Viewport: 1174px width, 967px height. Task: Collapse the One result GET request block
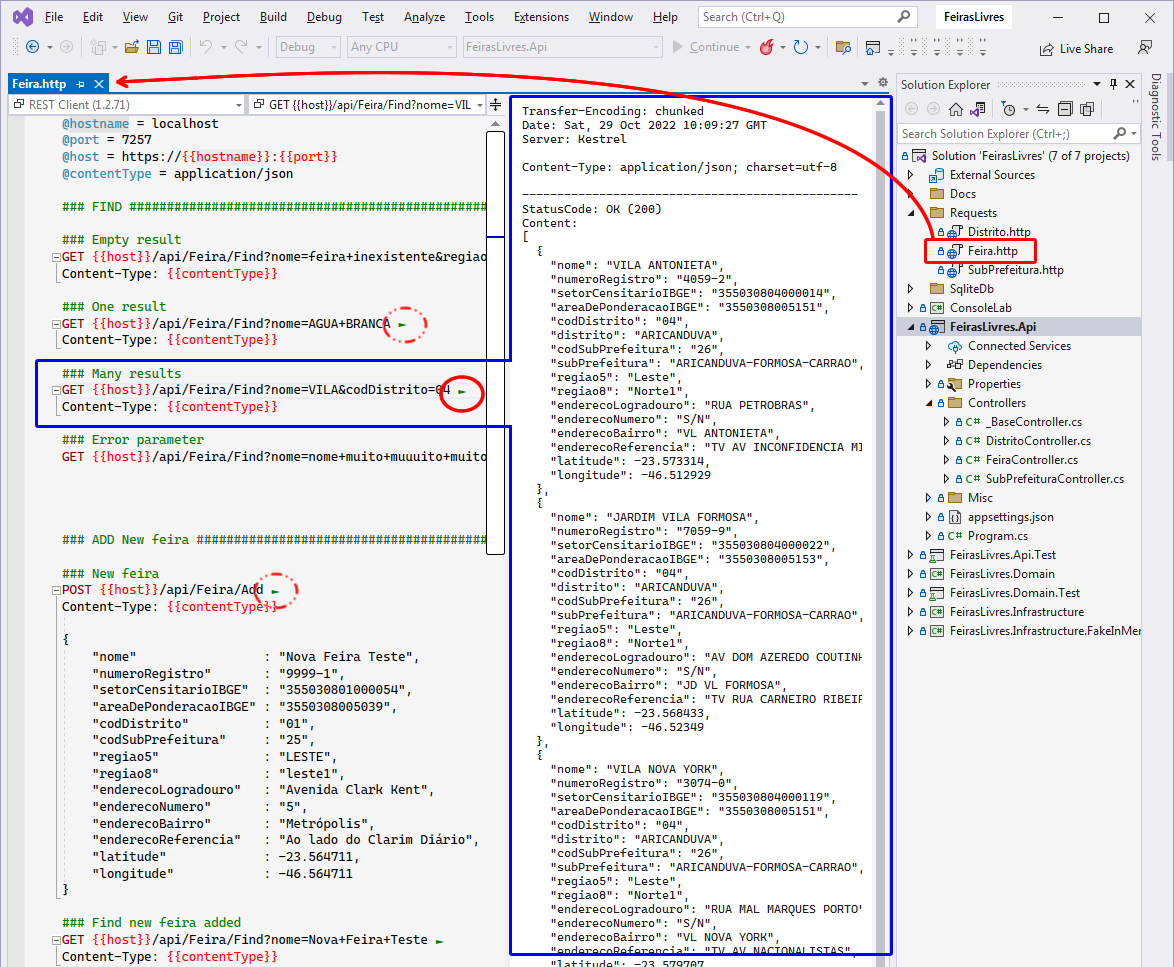click(56, 324)
